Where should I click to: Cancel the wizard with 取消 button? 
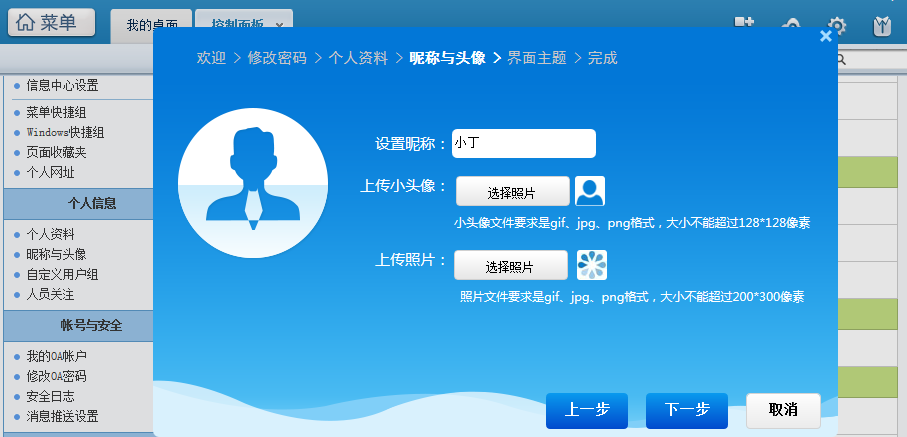783,410
